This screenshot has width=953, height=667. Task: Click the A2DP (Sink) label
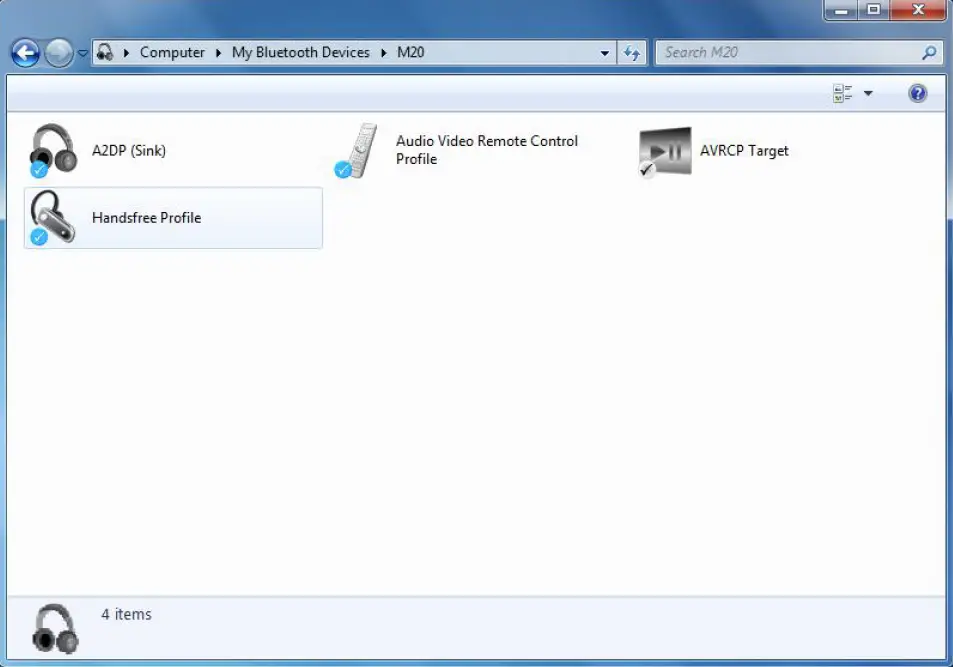[129, 150]
